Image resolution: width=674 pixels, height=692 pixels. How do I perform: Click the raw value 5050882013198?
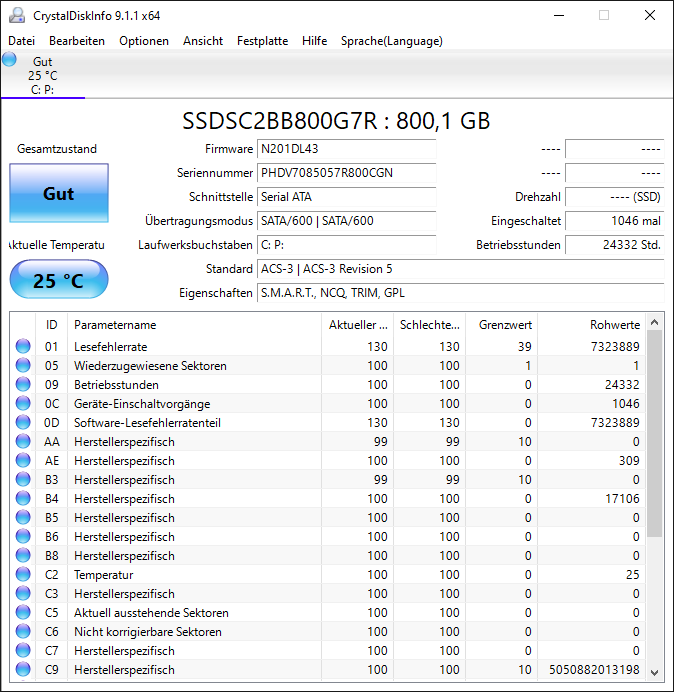tap(594, 669)
